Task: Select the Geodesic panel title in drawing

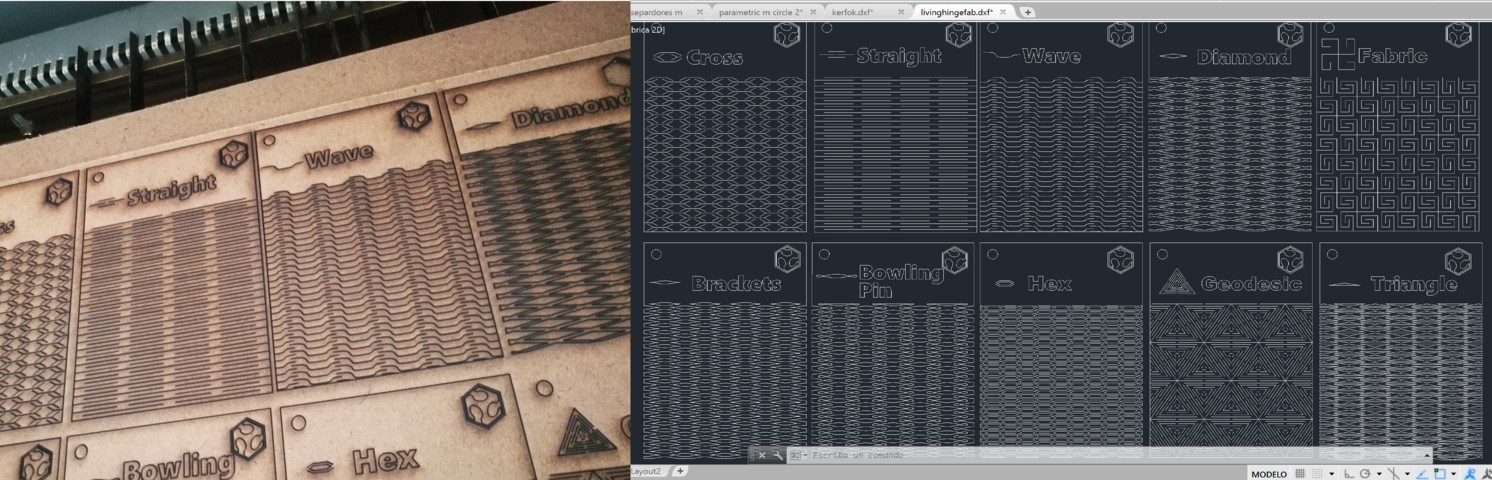Action: [1252, 285]
